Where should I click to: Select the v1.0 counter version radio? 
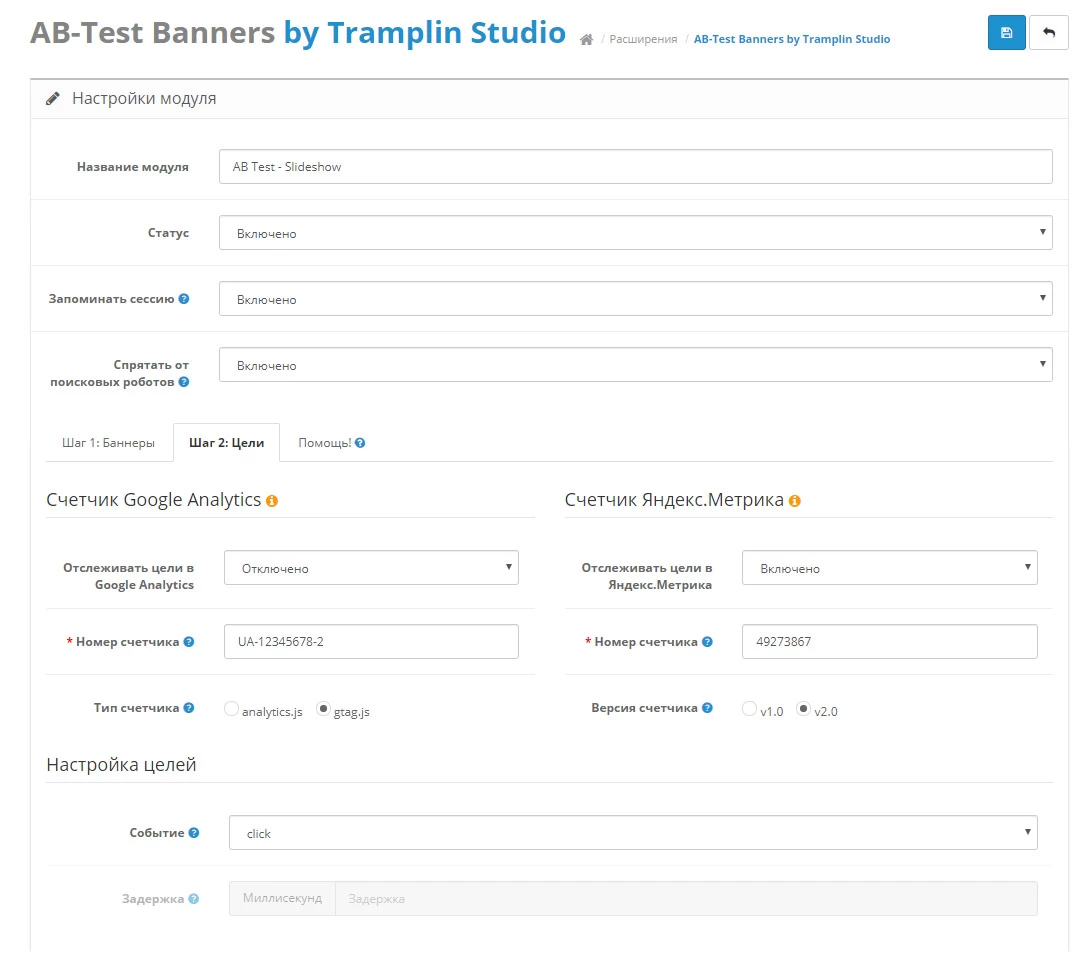(749, 709)
